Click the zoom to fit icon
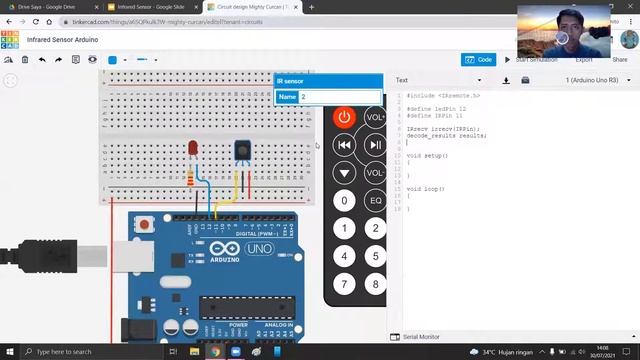The height and width of the screenshot is (360, 640). point(10,80)
